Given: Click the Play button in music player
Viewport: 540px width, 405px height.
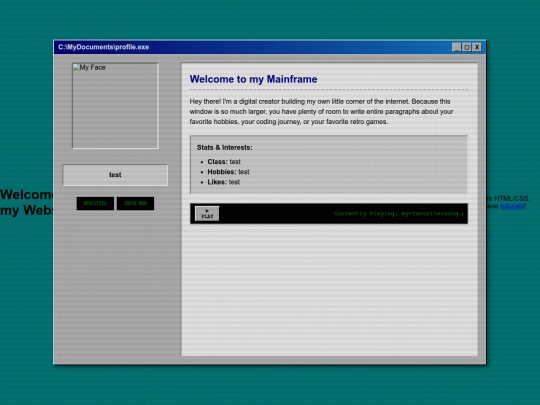Looking at the screenshot, I should coord(207,214).
